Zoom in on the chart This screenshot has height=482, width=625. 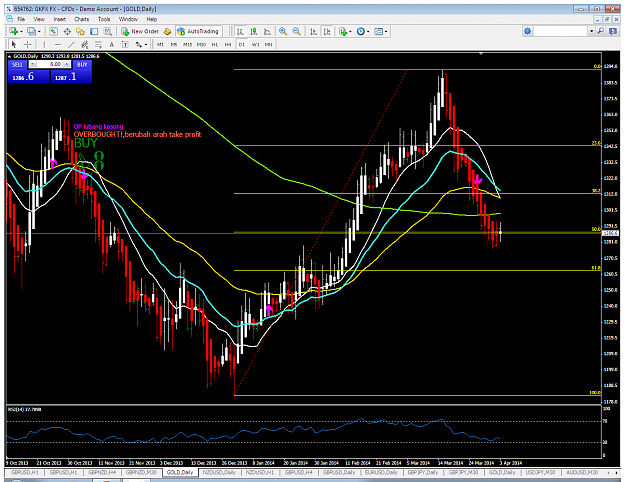coord(283,31)
